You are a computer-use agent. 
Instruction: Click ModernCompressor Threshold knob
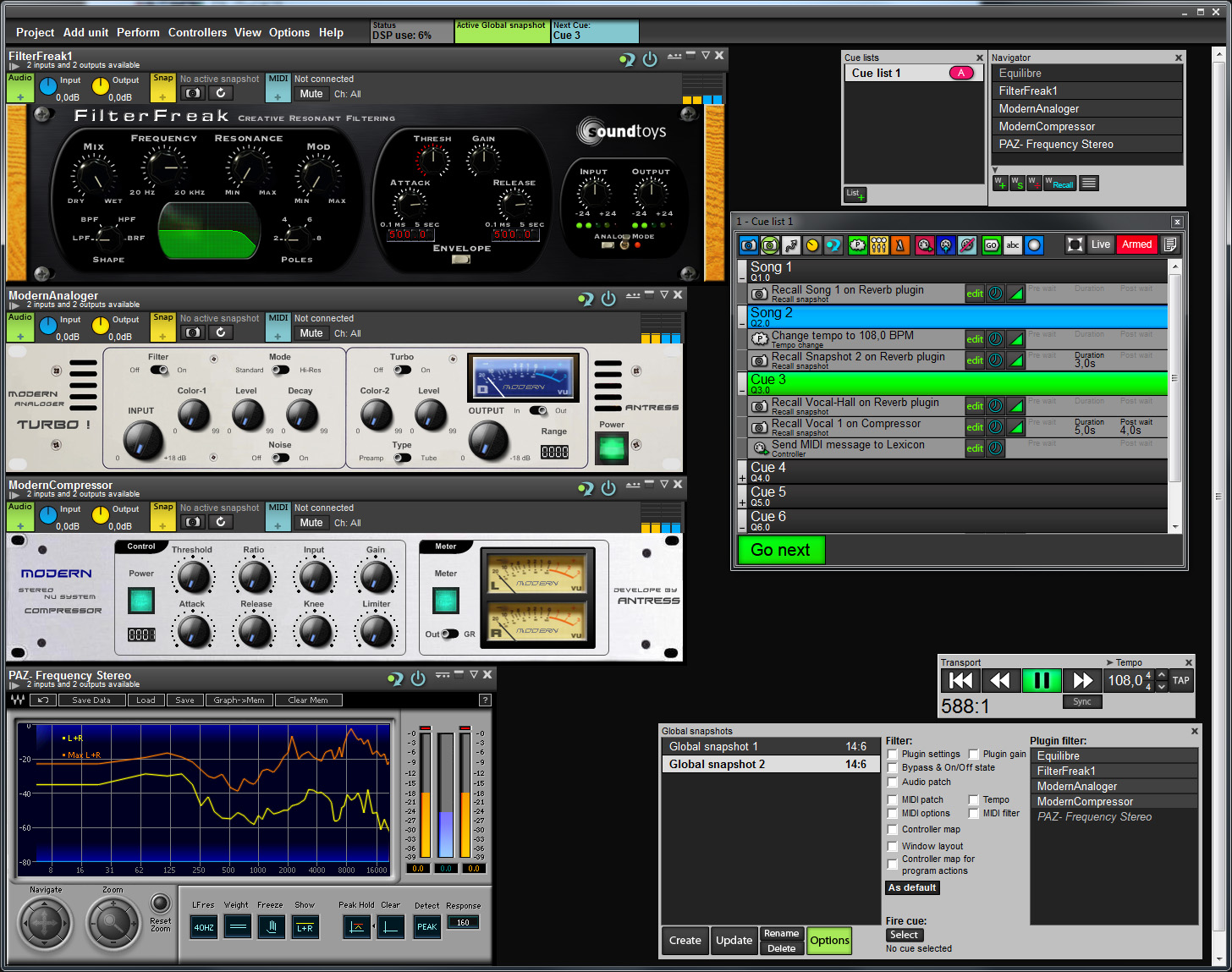pos(193,577)
